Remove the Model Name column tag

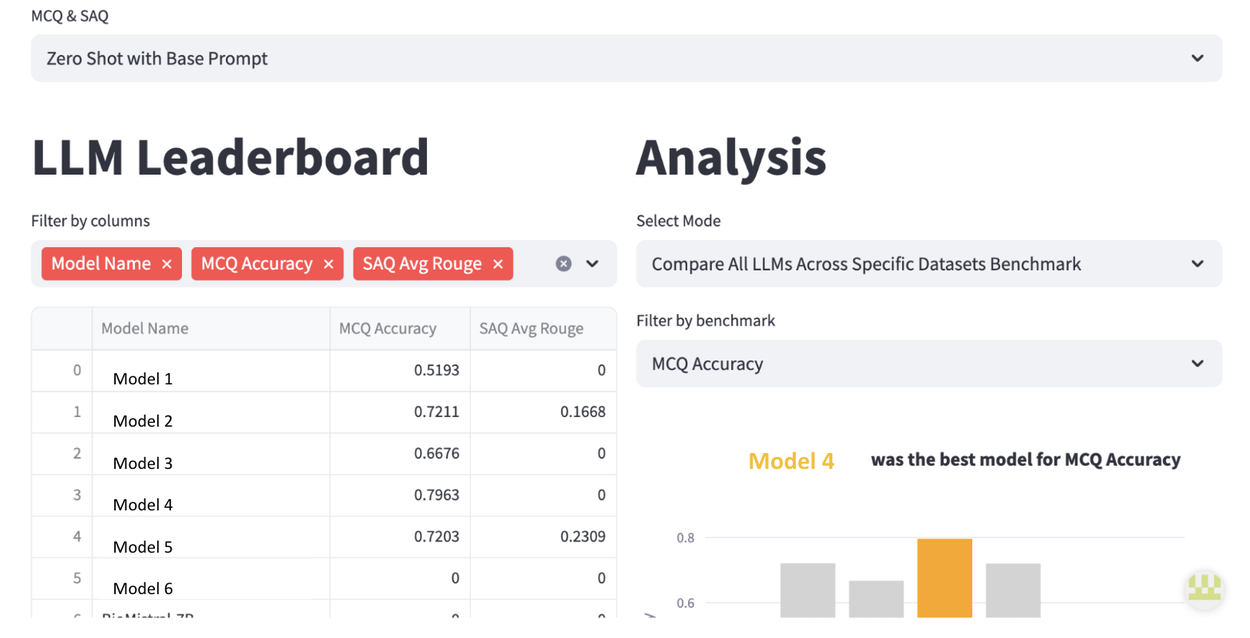click(167, 264)
